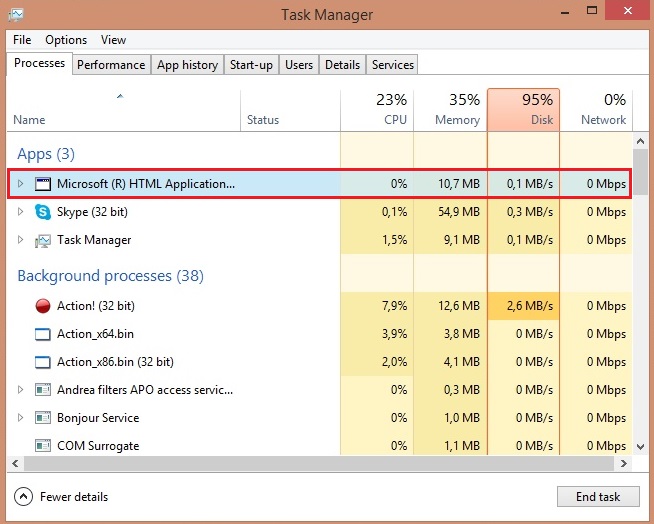Select the Background processes (38) group heading
This screenshot has width=654, height=524.
tap(111, 276)
